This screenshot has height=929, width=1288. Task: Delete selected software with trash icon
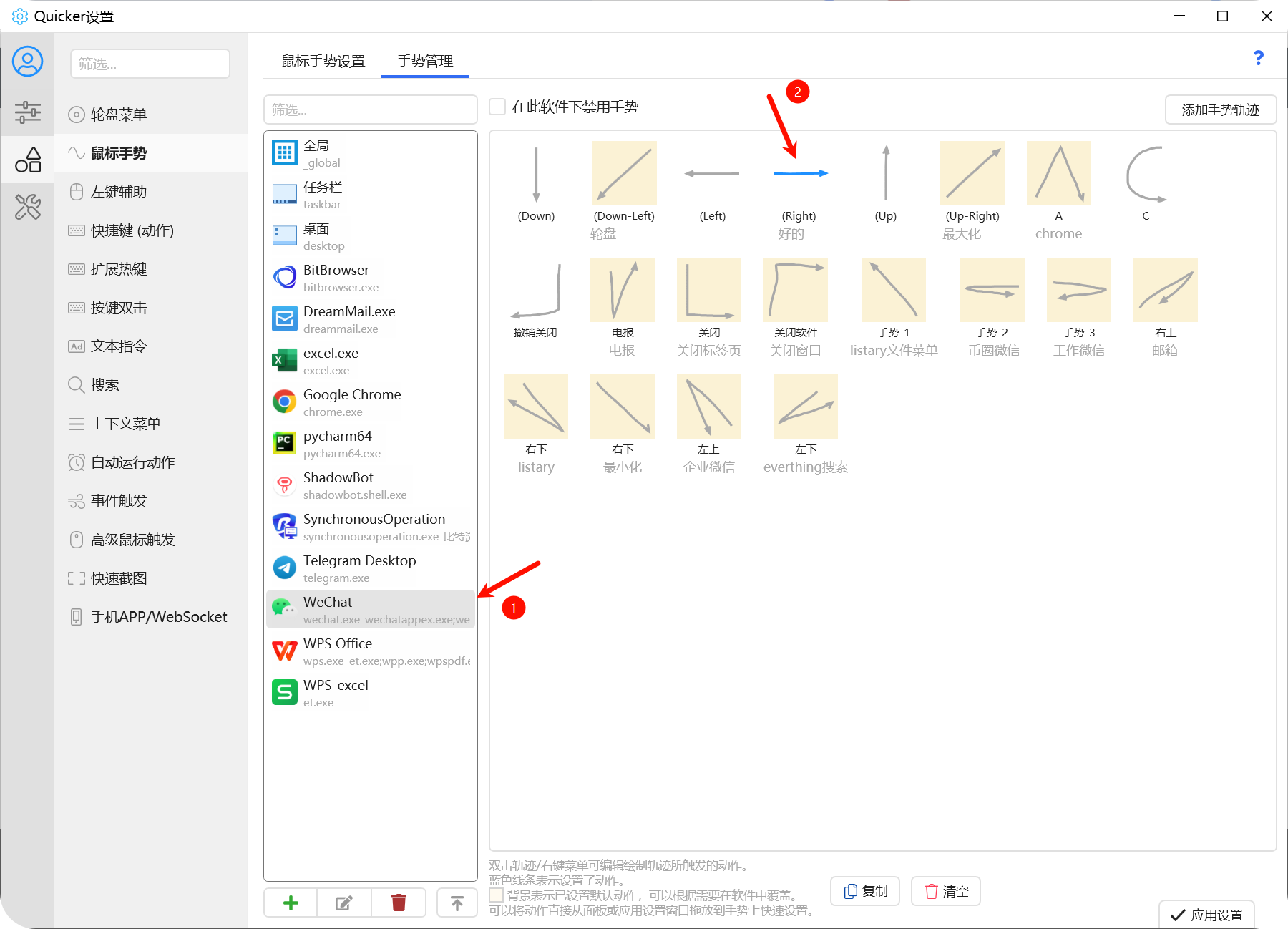pyautogui.click(x=399, y=903)
